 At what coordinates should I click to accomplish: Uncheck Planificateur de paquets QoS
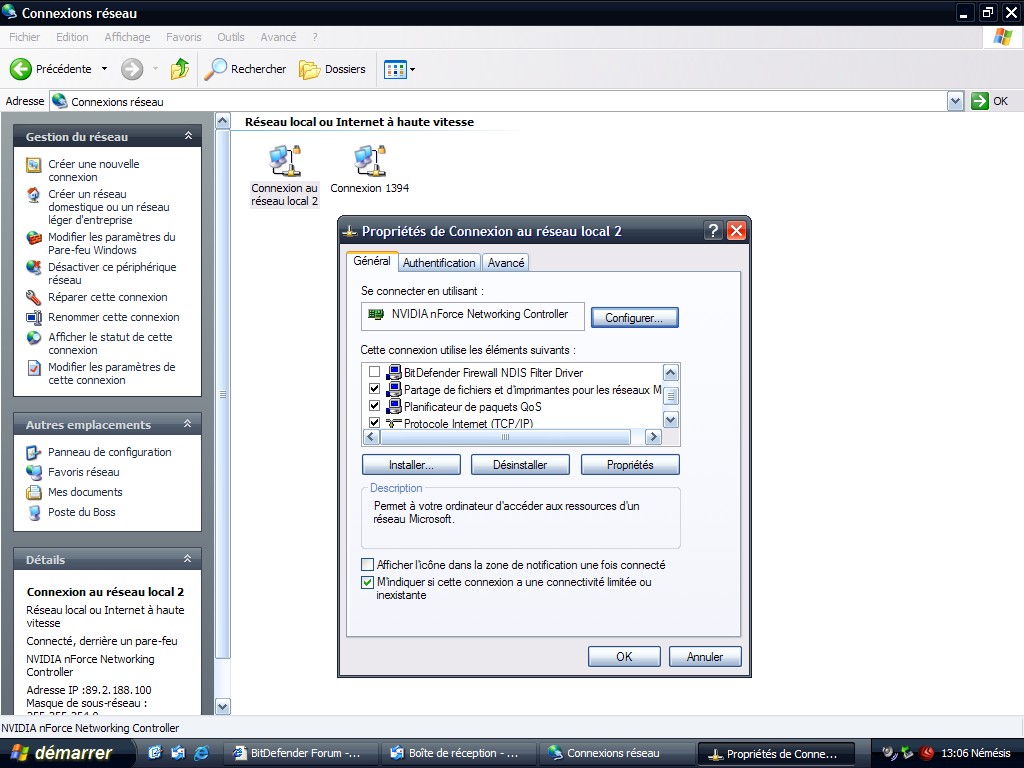tap(374, 406)
